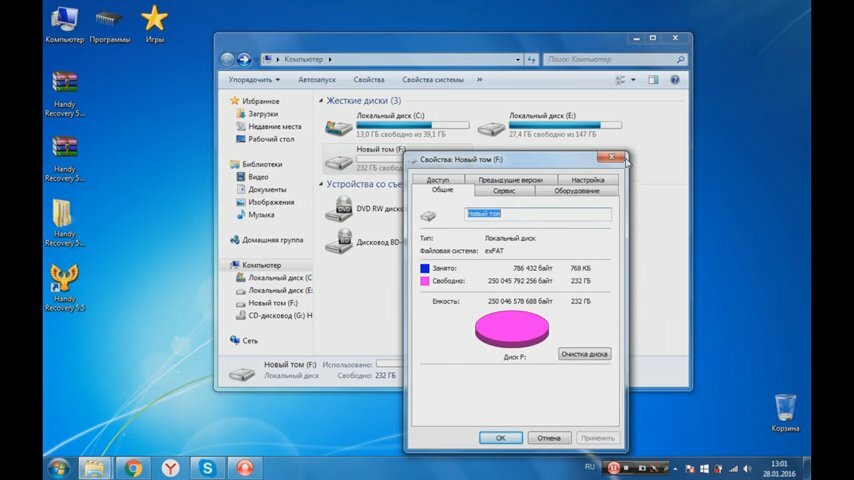Go forward in the Explorer window
The height and width of the screenshot is (480, 854).
pos(243,59)
